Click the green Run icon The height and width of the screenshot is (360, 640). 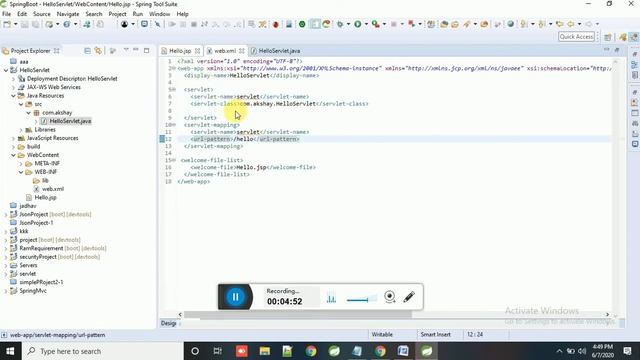coord(358,24)
